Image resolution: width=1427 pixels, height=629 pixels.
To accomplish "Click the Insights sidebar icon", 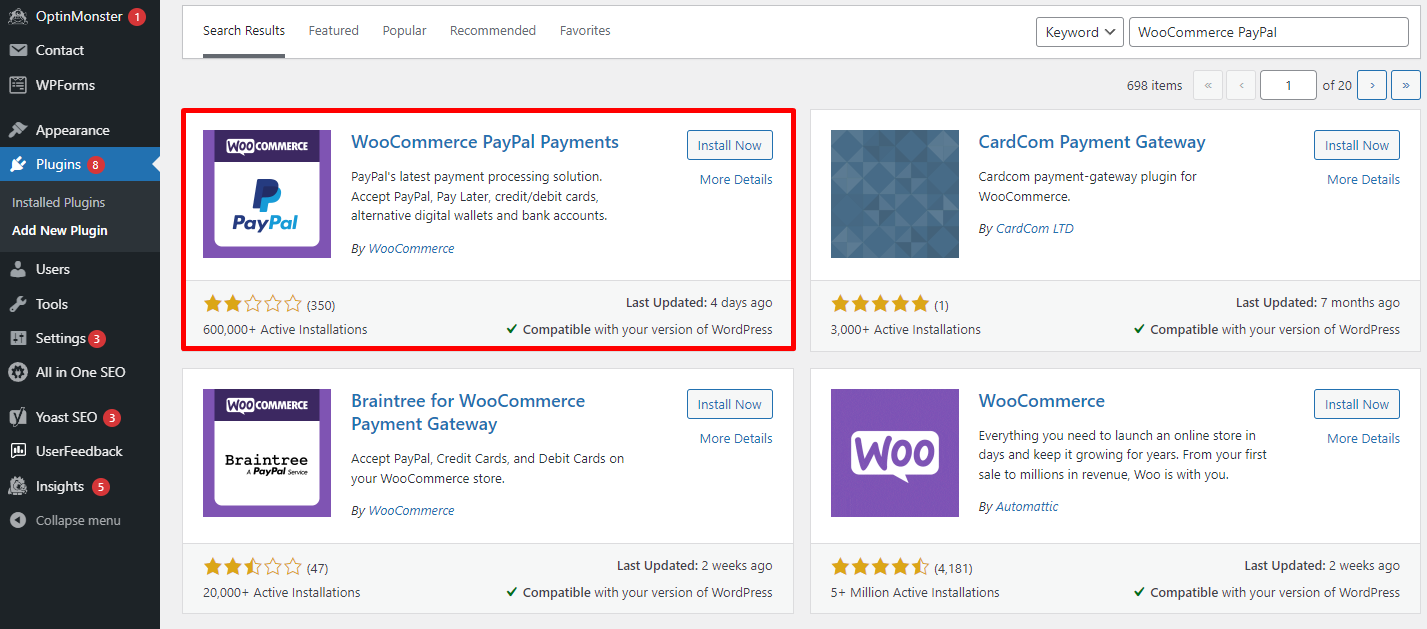I will tap(18, 486).
